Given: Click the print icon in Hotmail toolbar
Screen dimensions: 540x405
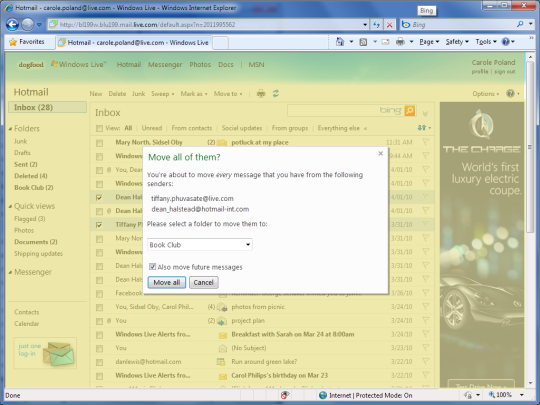Looking at the screenshot, I should [x=261, y=94].
